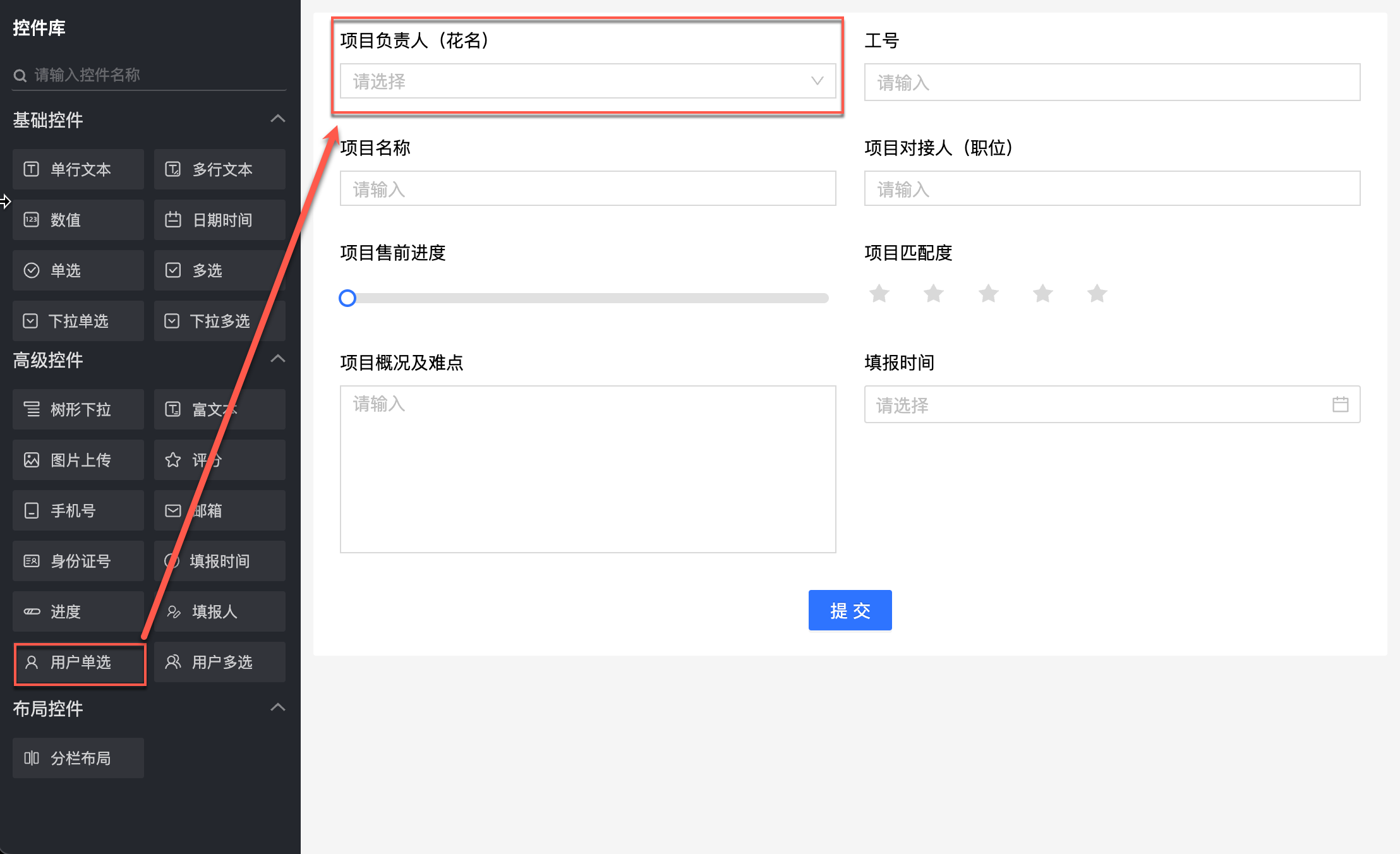Screen dimensions: 1400x854
Task: Click the 提交 submit button
Action: pos(850,610)
